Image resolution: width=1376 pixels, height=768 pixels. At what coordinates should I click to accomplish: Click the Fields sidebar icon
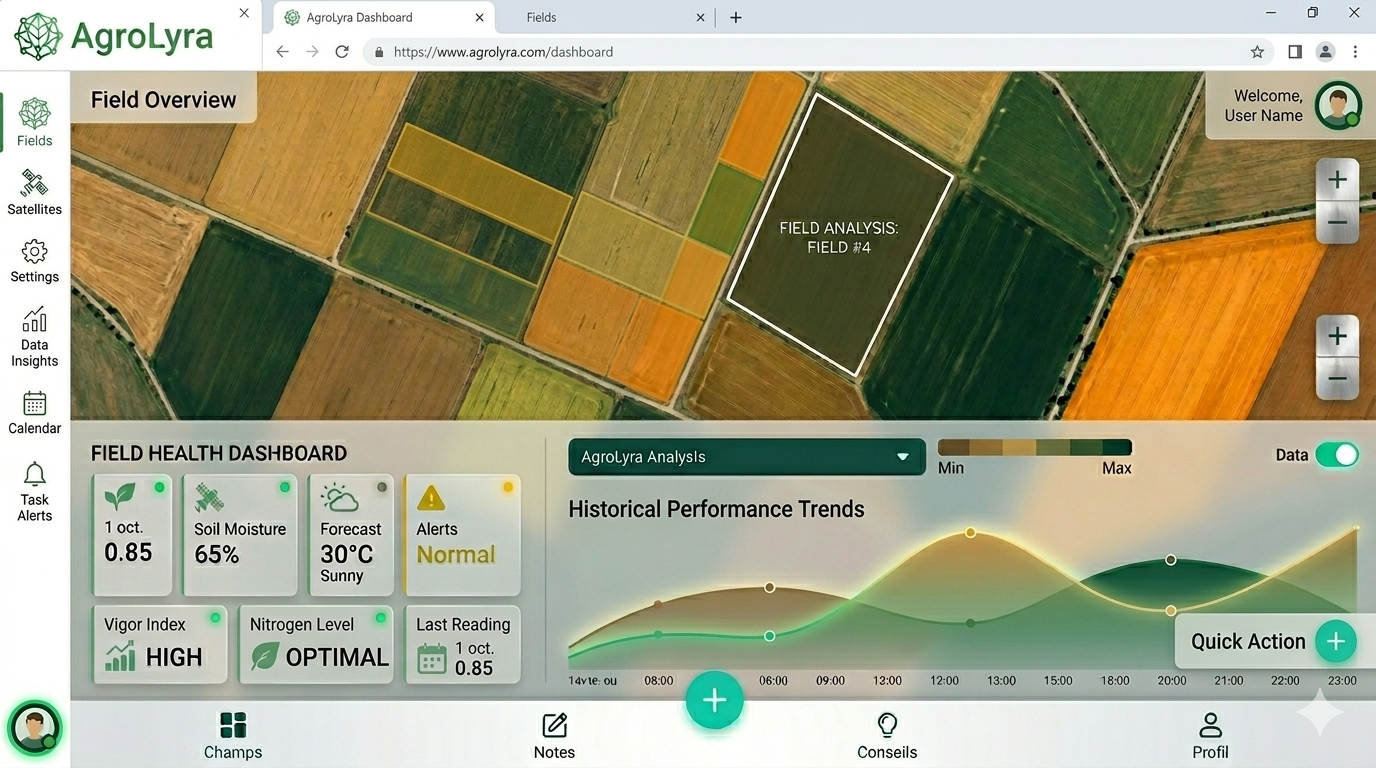(x=34, y=113)
